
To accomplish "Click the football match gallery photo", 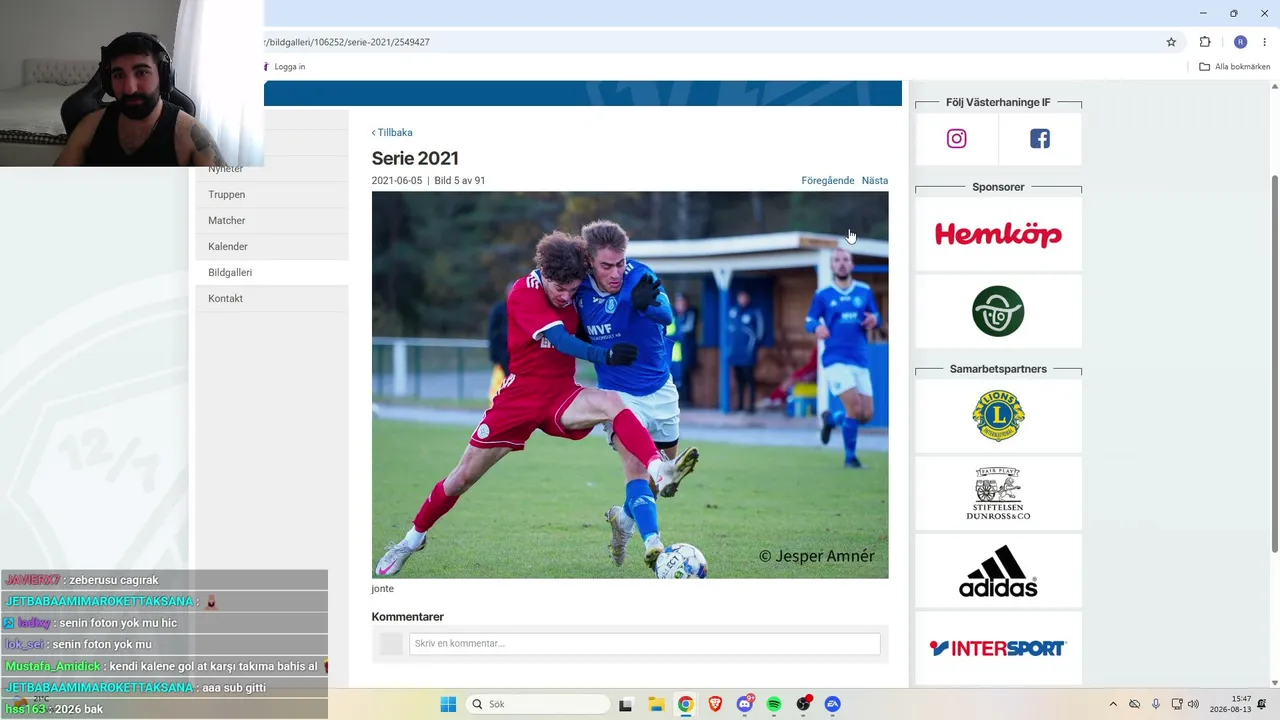I will click(x=630, y=385).
